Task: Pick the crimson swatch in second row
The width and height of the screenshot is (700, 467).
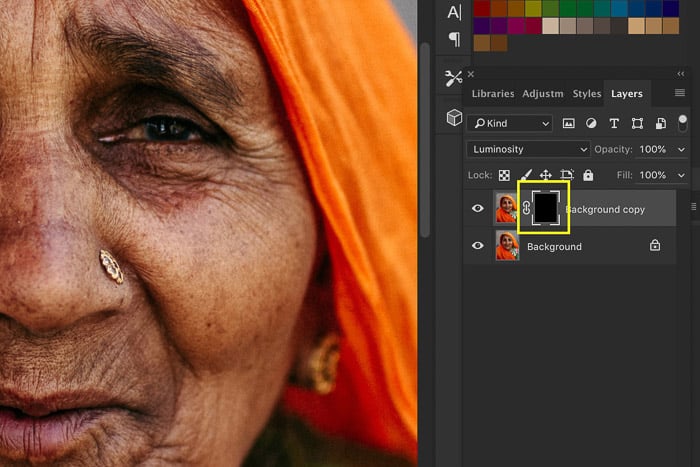Action: [x=533, y=26]
